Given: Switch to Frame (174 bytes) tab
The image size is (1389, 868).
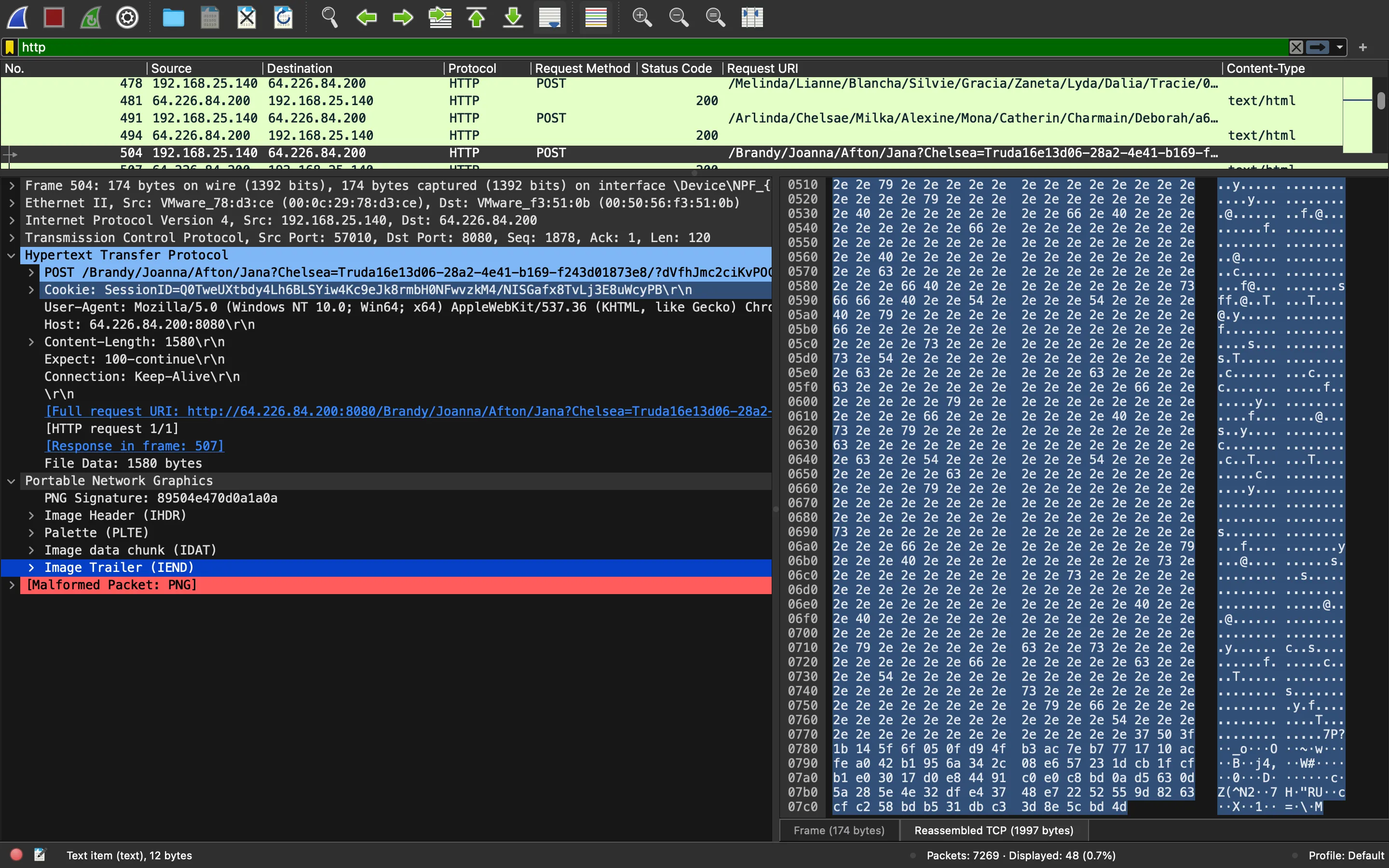Looking at the screenshot, I should pos(839,830).
